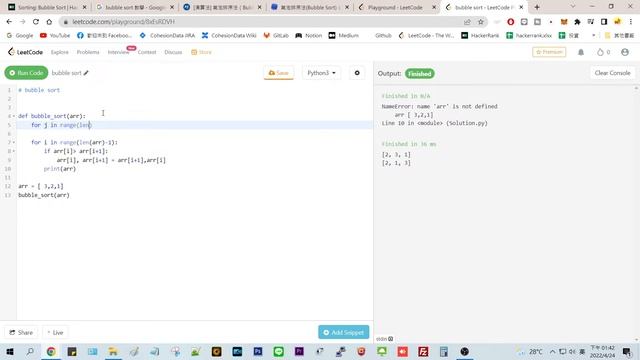
Task: Bookmark this page with star icon
Action: click(x=481, y=22)
